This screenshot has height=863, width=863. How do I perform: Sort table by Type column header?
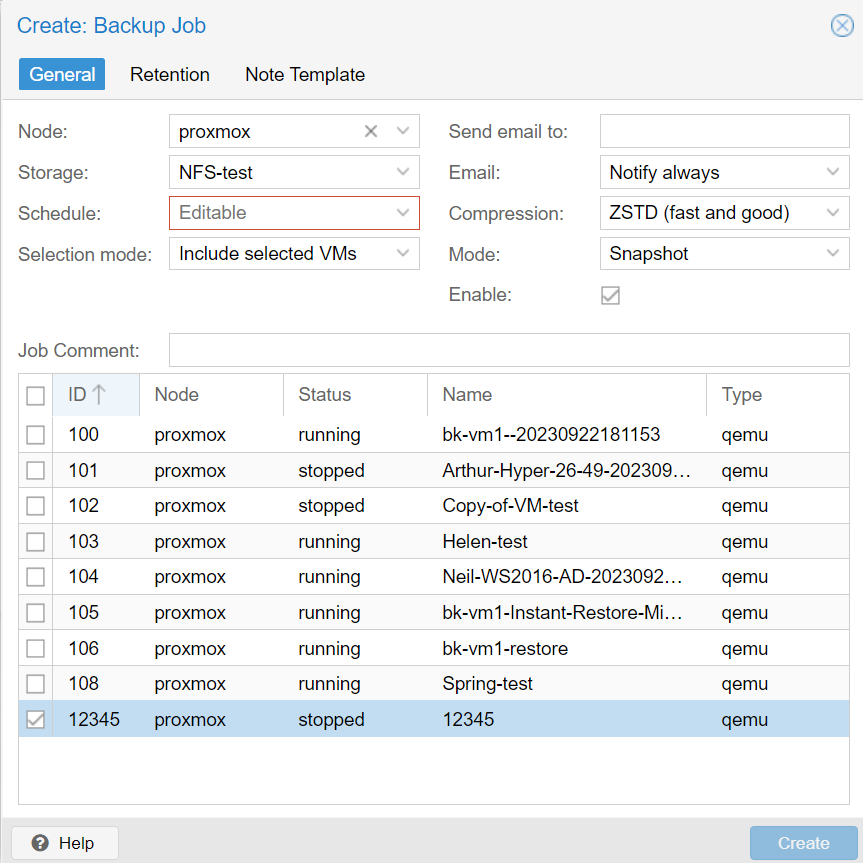[778, 395]
